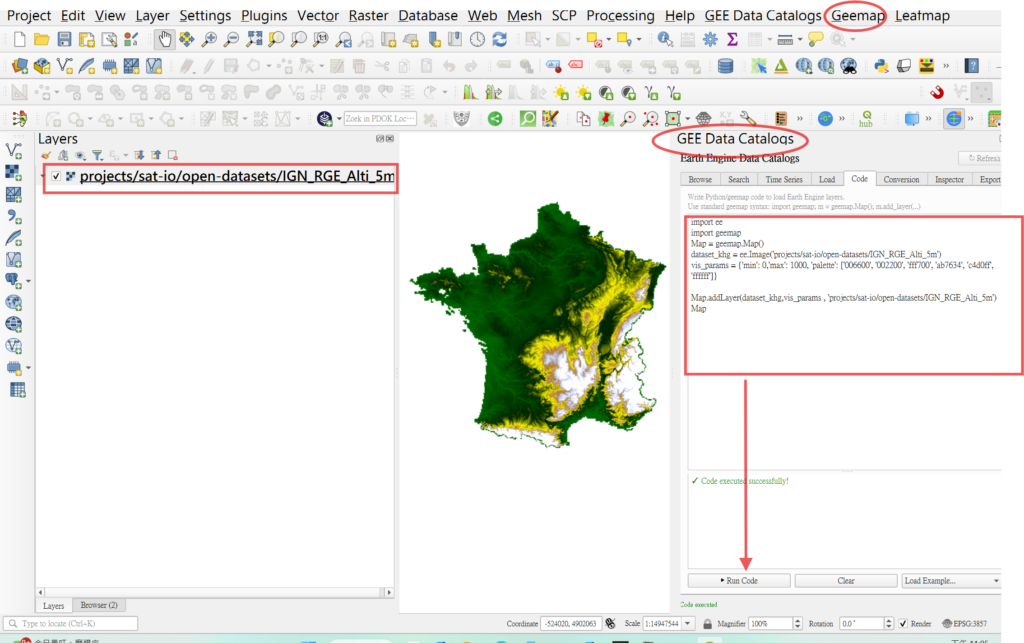Click the scale lock icon near Magnifier
Screen dimensions: 1024x643
pyautogui.click(x=707, y=623)
